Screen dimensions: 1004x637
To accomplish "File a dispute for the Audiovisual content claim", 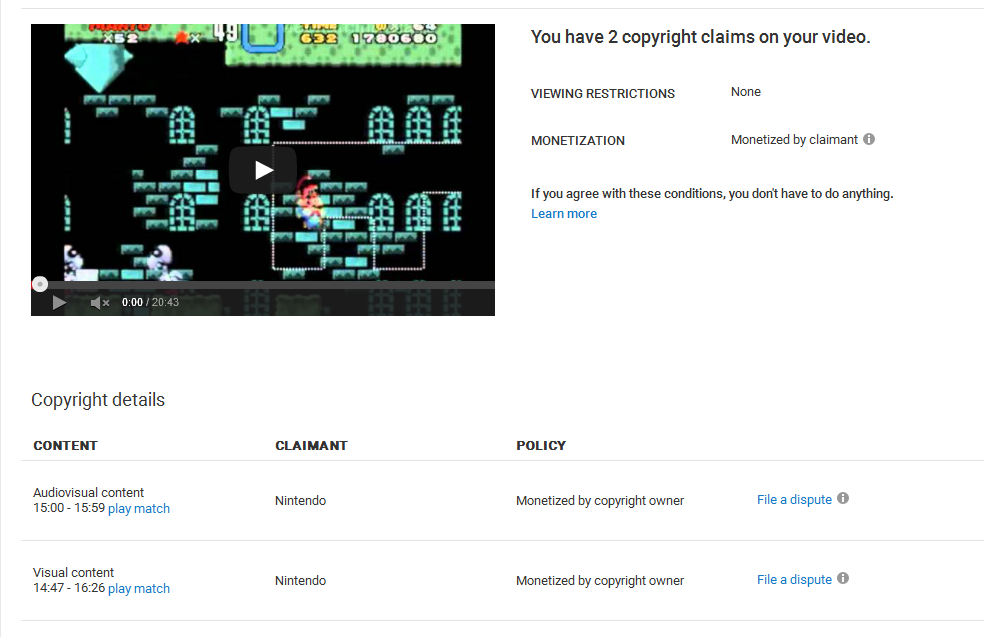I will point(794,499).
